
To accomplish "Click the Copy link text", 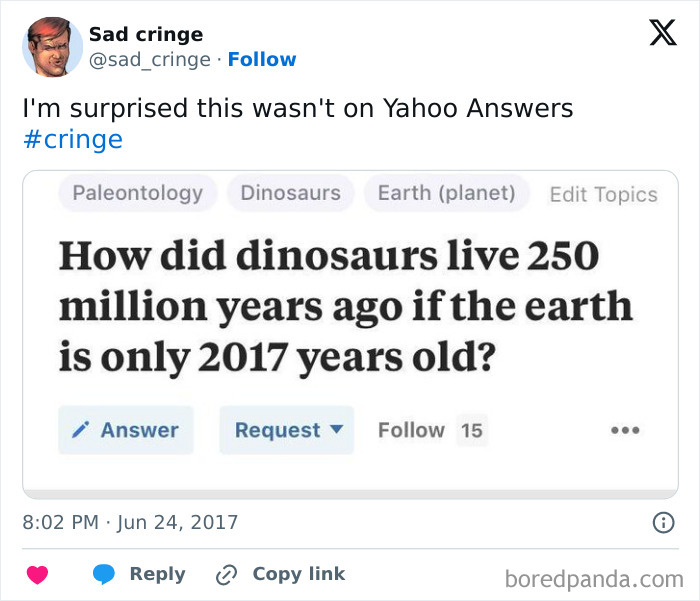I will pos(299,574).
